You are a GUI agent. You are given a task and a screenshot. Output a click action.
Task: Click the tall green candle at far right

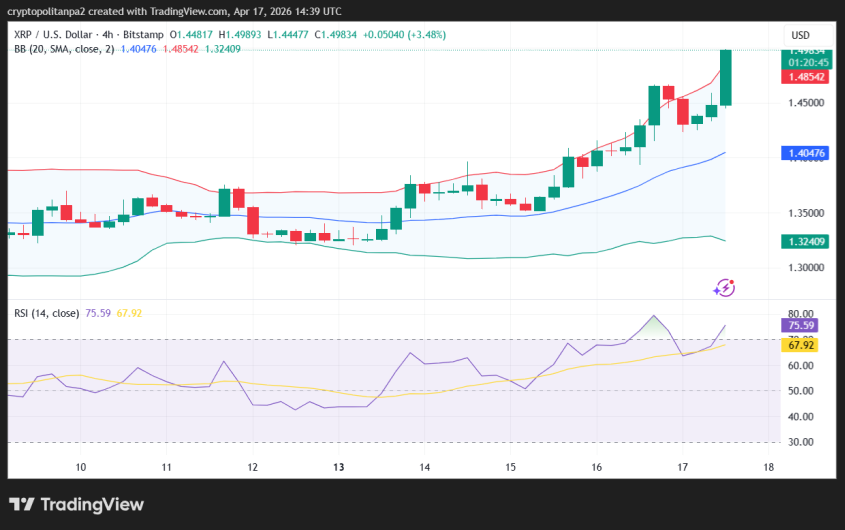pyautogui.click(x=726, y=77)
